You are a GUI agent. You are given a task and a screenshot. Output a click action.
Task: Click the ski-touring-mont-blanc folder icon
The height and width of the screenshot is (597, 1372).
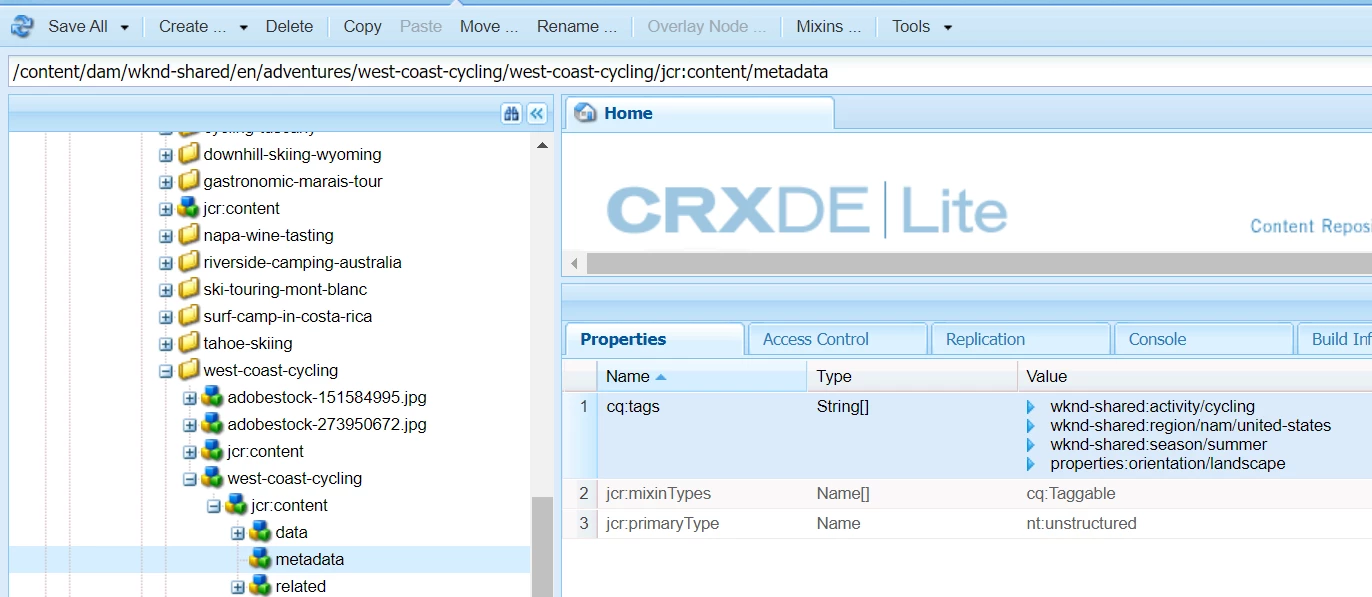pyautogui.click(x=188, y=289)
